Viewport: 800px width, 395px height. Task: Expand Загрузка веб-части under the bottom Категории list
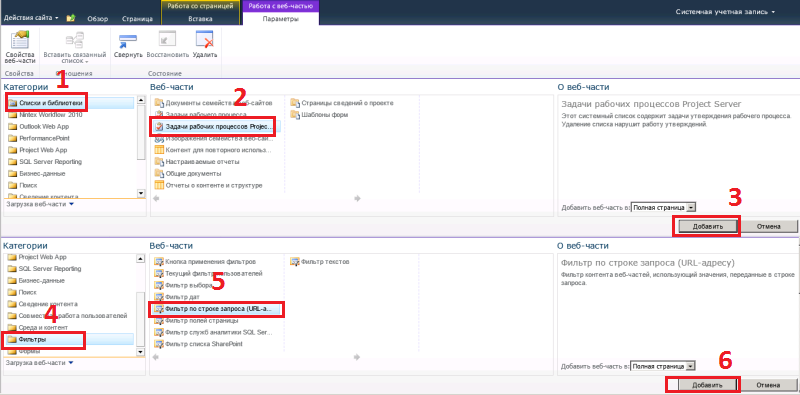(x=40, y=363)
